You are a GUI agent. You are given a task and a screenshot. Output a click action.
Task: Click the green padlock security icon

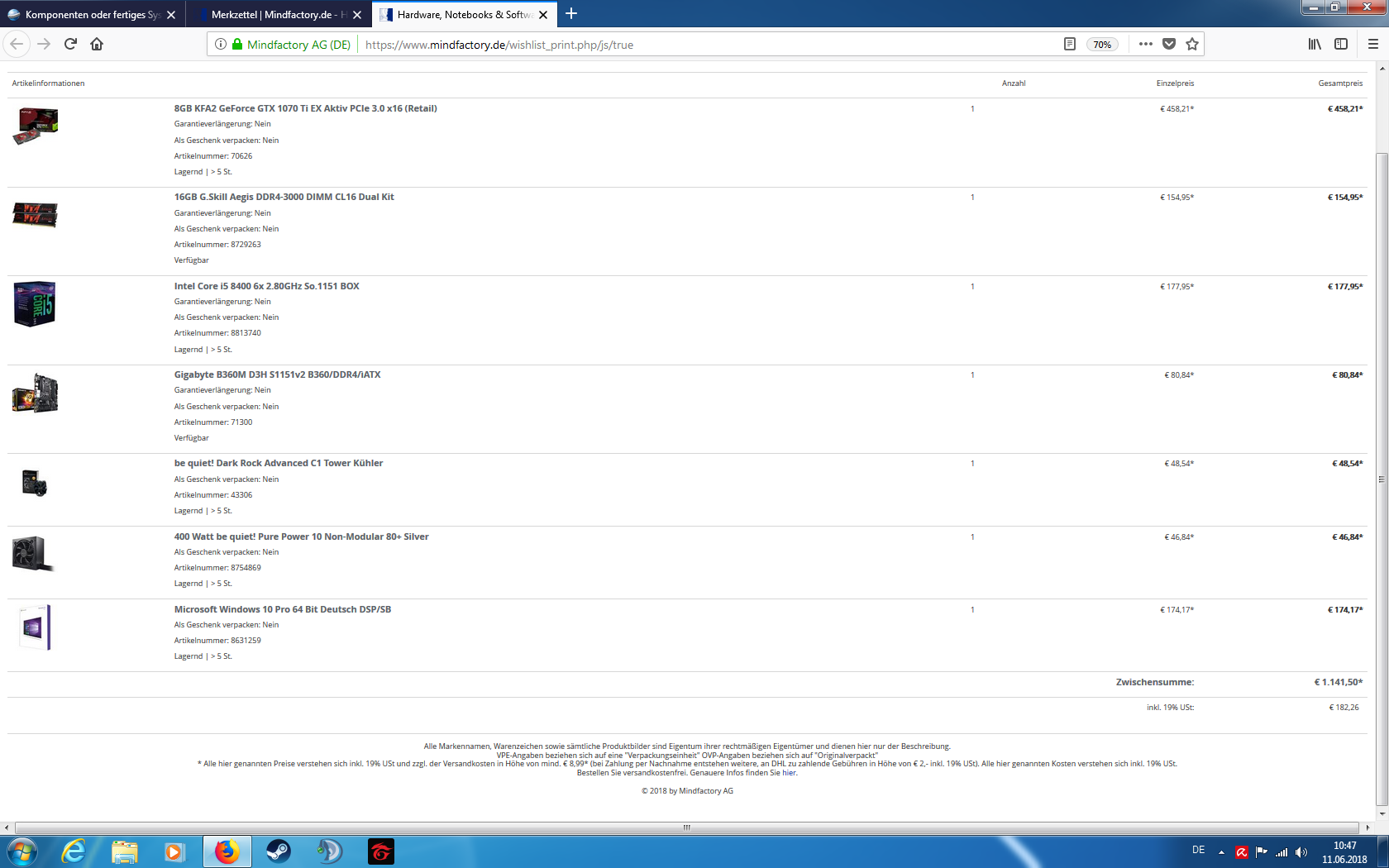237,45
